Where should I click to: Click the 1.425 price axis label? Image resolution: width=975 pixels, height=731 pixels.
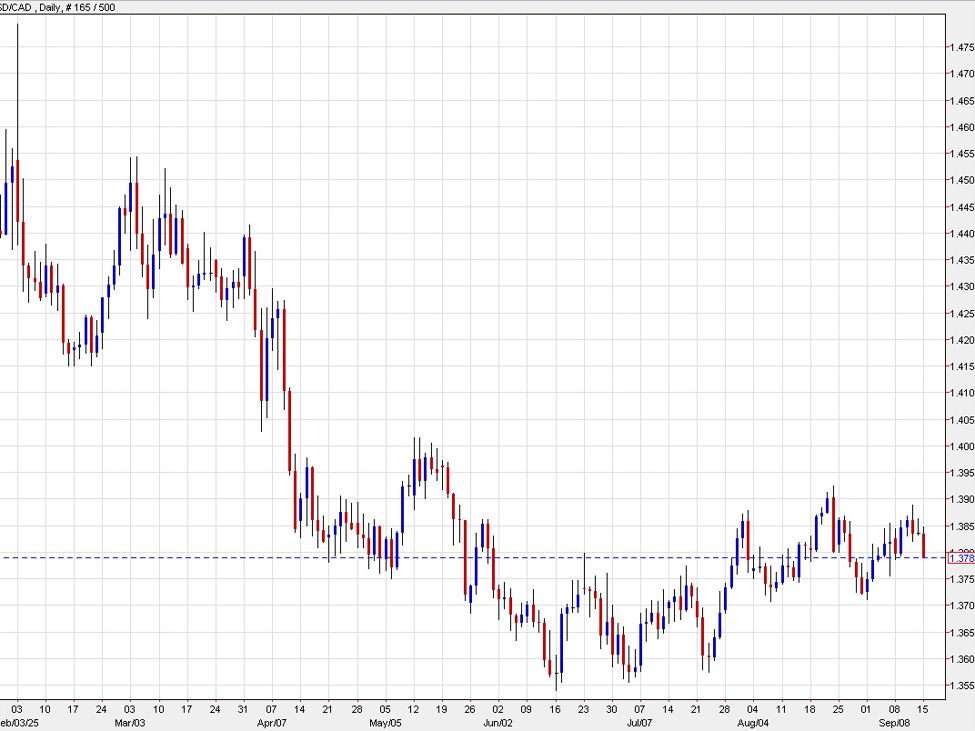coord(959,313)
